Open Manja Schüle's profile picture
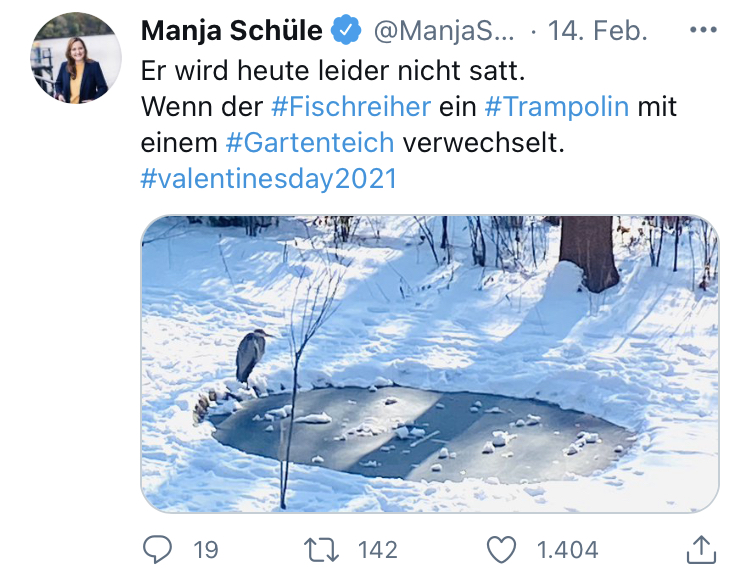 pos(76,58)
